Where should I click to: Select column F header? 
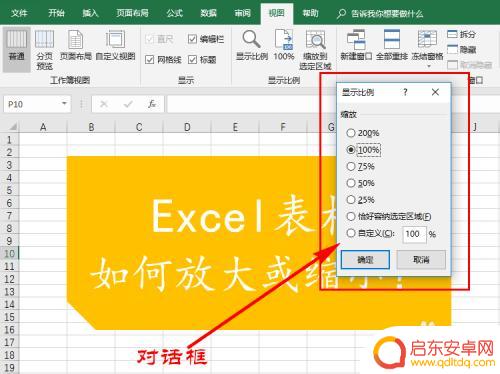tap(283, 127)
